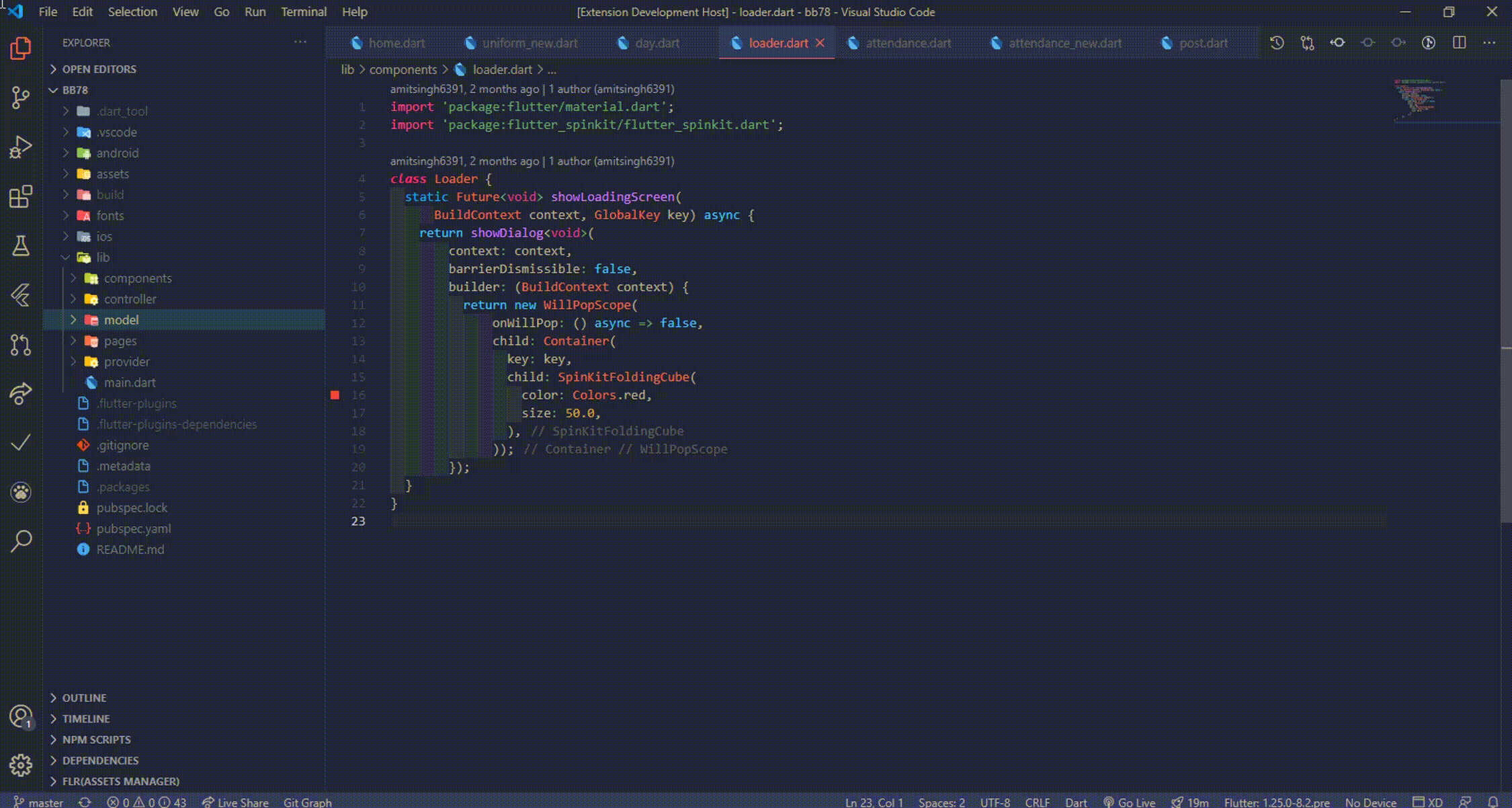1512x808 pixels.
Task: Open the Source Control view
Action: [21, 98]
